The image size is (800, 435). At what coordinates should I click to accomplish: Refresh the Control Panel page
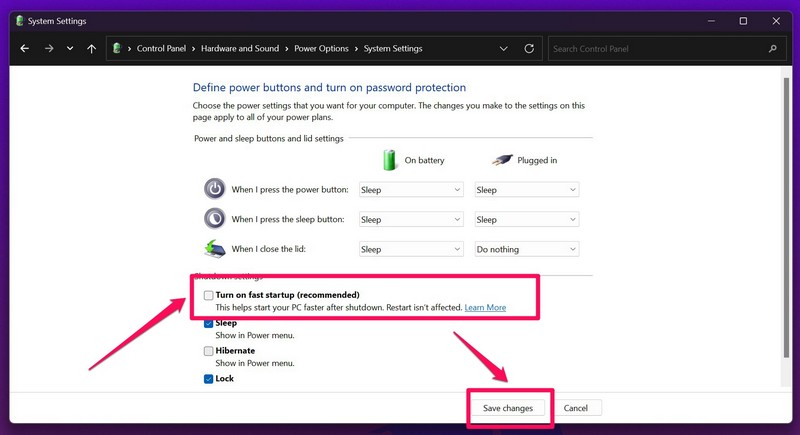(x=529, y=48)
